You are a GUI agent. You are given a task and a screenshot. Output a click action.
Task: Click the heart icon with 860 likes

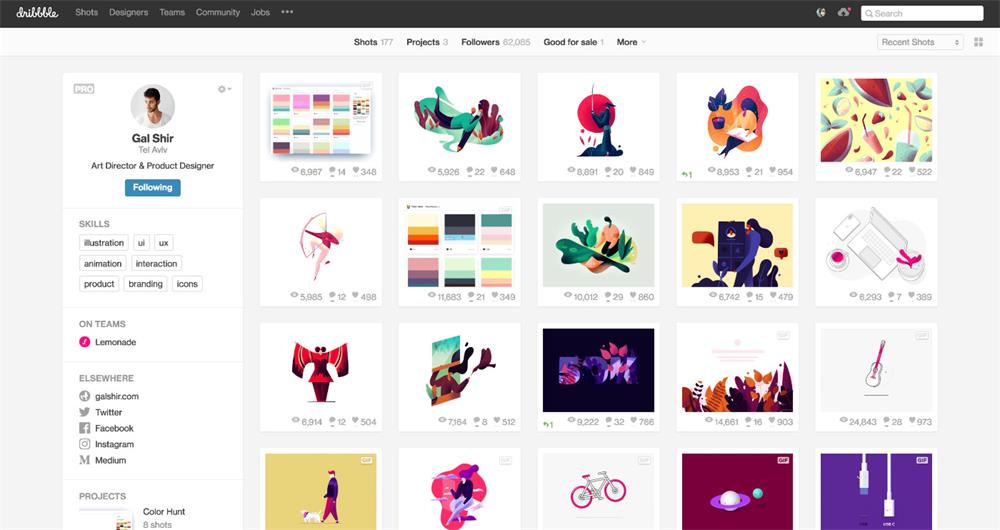(x=633, y=296)
